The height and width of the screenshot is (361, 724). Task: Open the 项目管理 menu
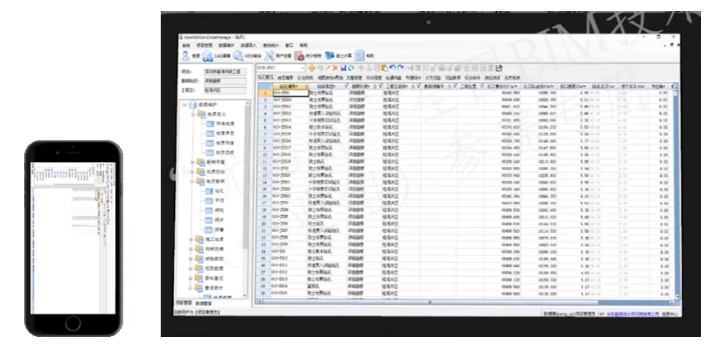click(x=204, y=45)
